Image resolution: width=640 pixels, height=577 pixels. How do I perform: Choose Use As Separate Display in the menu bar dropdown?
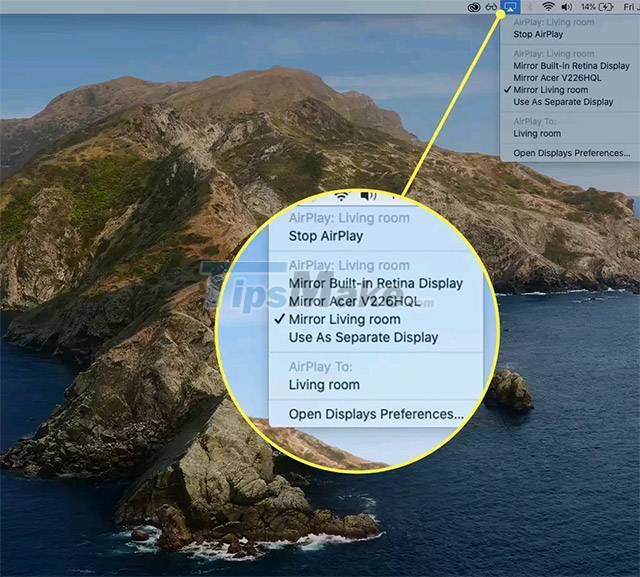pos(570,102)
